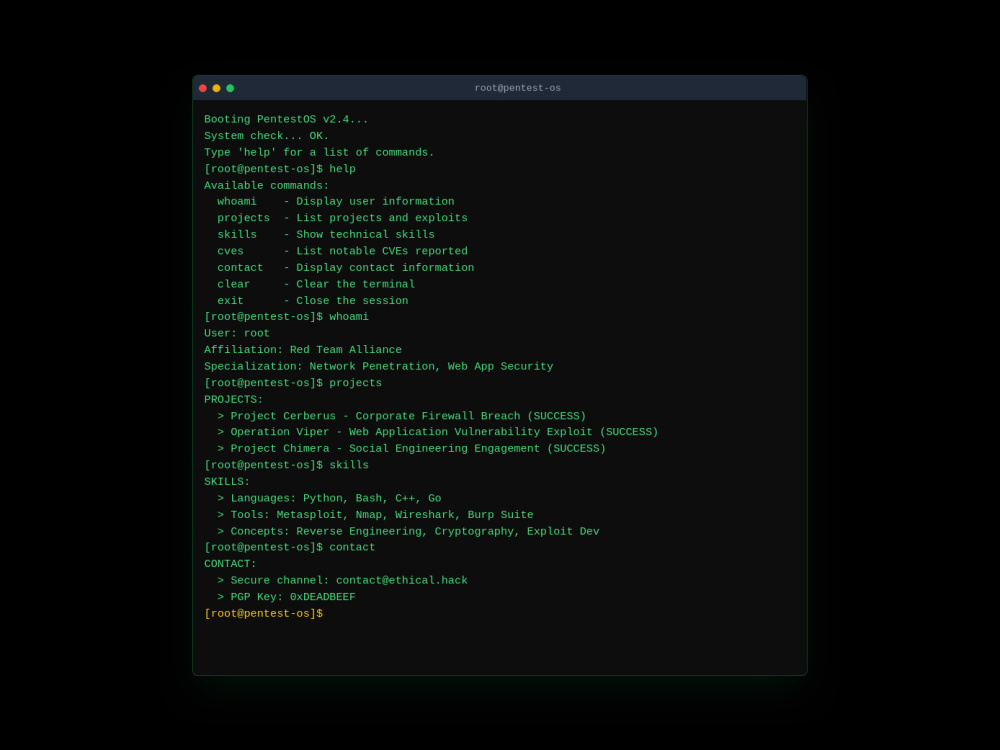The width and height of the screenshot is (1000, 750).
Task: Click the 'SKILLS:' heading
Action: click(x=226, y=482)
